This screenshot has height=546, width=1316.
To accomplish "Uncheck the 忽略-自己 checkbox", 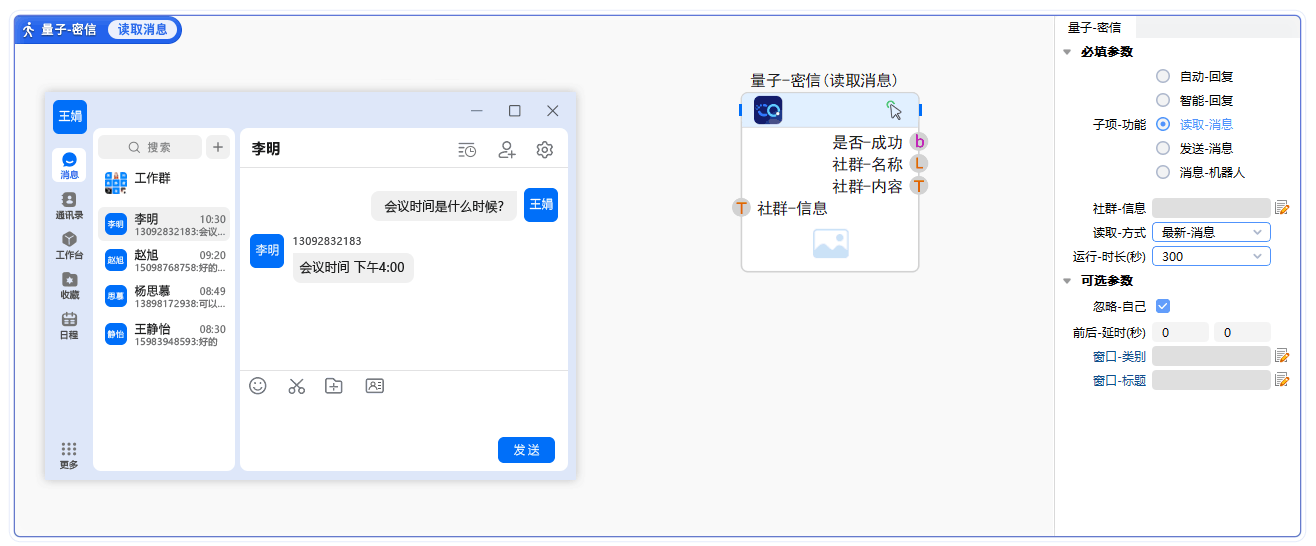I will [x=1163, y=306].
